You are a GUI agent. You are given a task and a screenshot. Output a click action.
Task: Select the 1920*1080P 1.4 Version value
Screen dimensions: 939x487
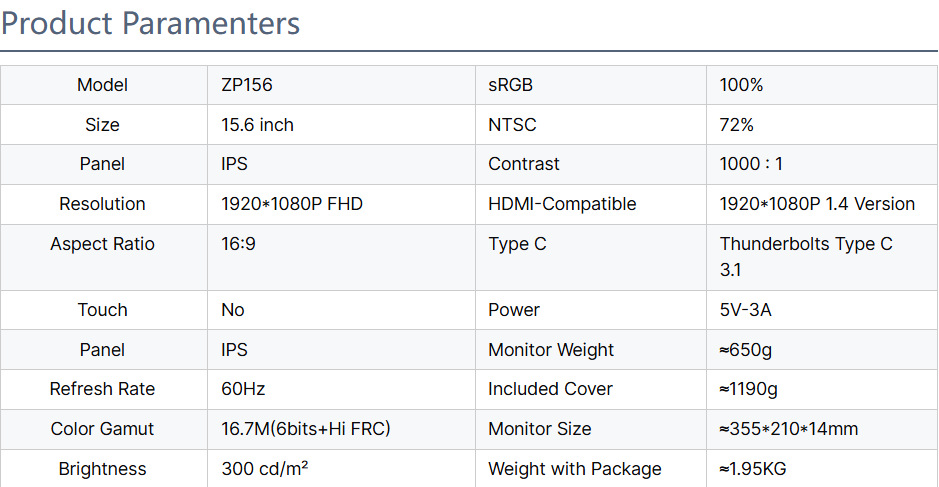[x=817, y=204]
